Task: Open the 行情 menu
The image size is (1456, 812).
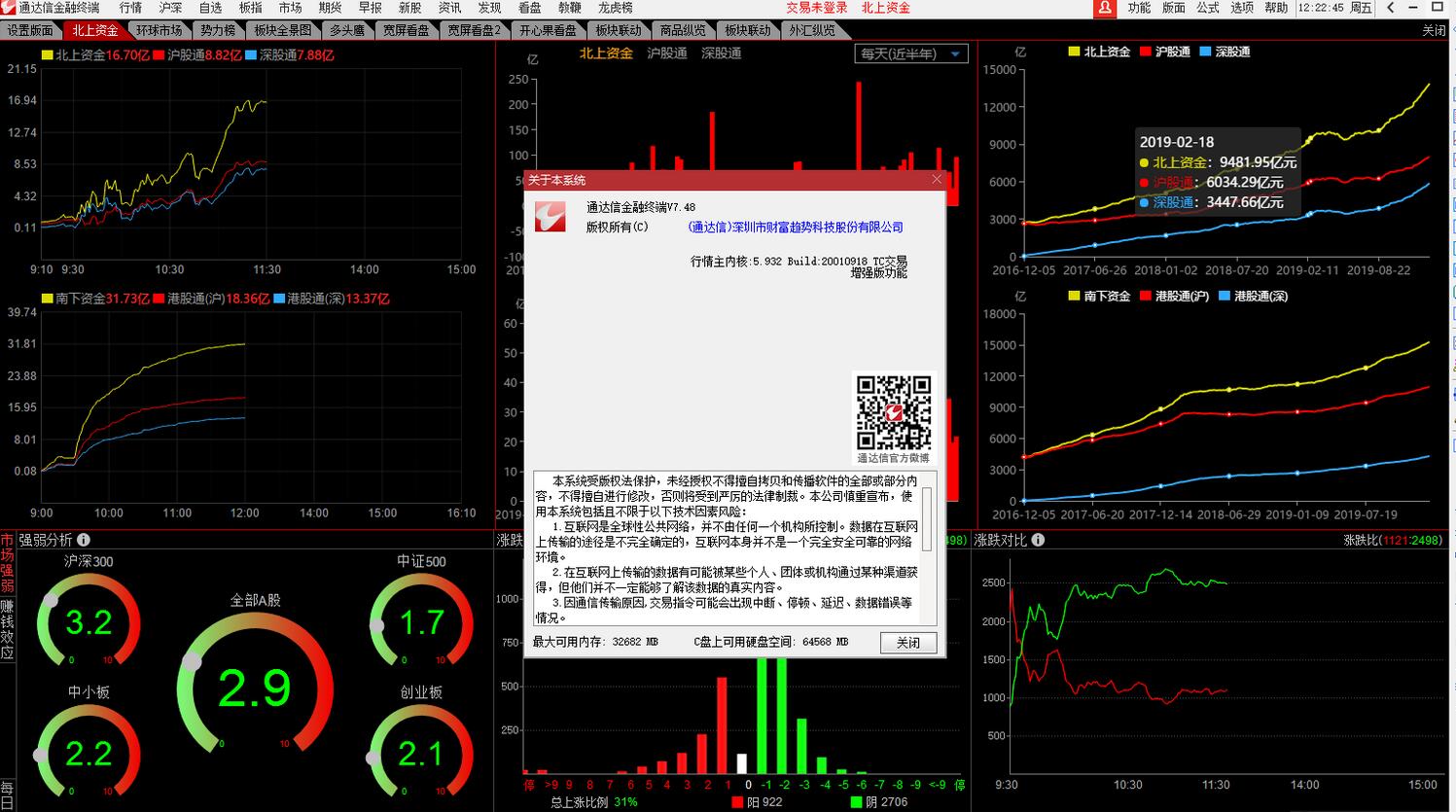Action: tap(130, 8)
